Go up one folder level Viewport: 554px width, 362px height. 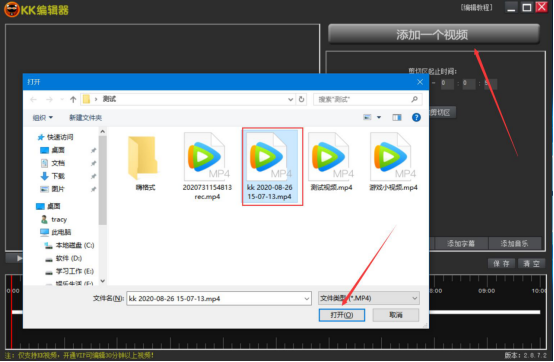point(73,100)
